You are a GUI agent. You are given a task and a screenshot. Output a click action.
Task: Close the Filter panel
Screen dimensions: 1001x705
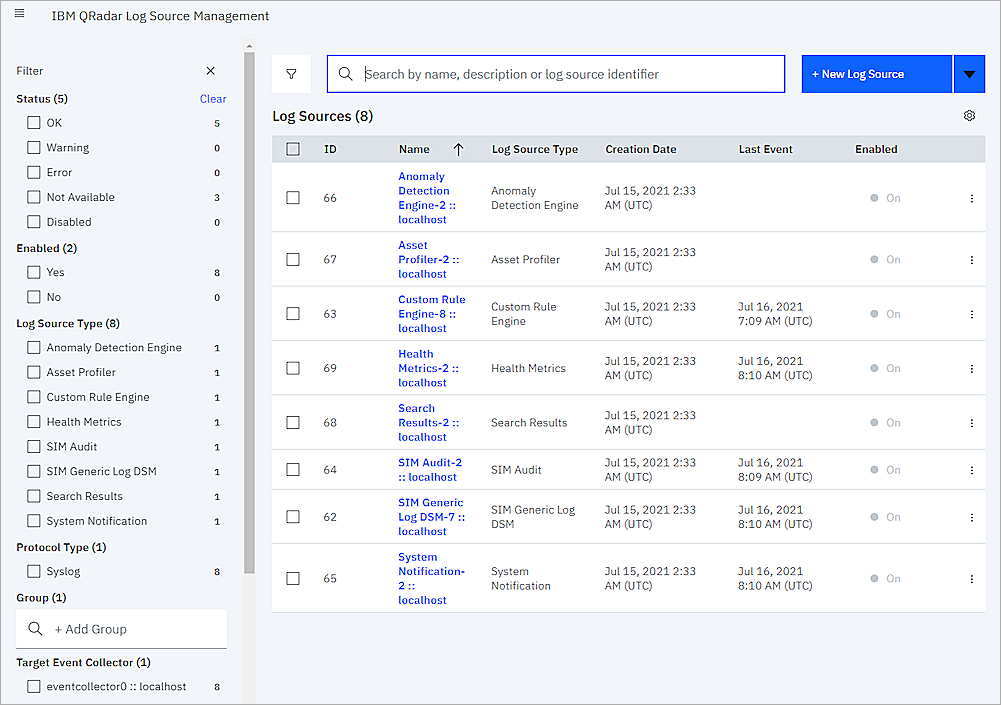tap(210, 71)
